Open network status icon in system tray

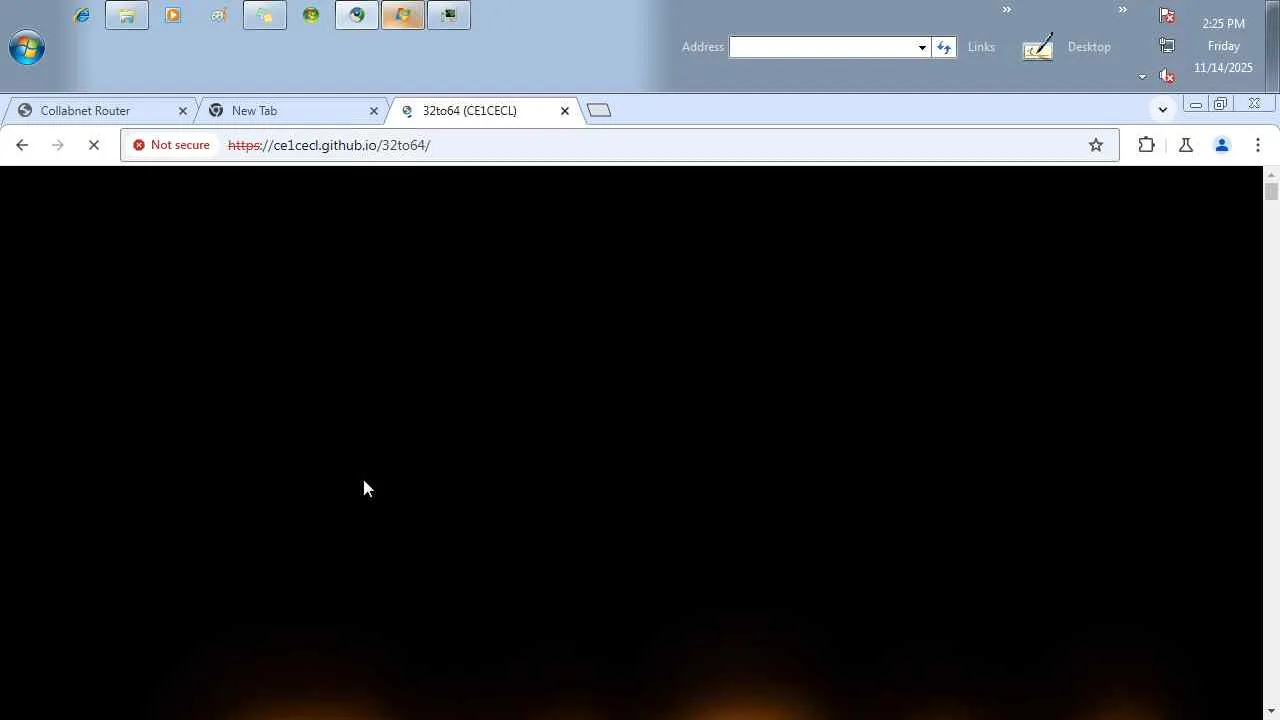coord(1167,45)
